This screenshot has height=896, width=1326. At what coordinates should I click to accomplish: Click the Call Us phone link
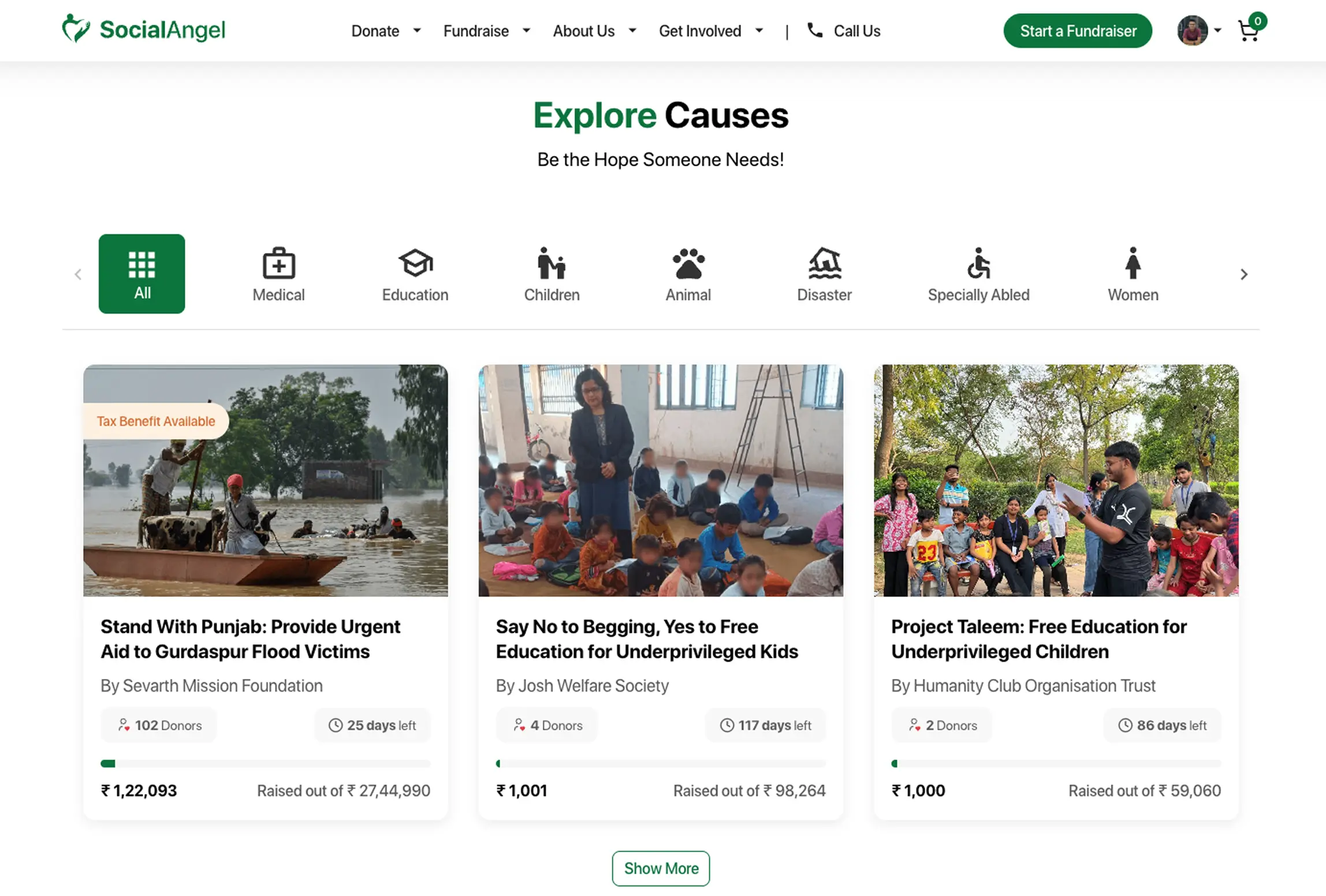coord(844,31)
